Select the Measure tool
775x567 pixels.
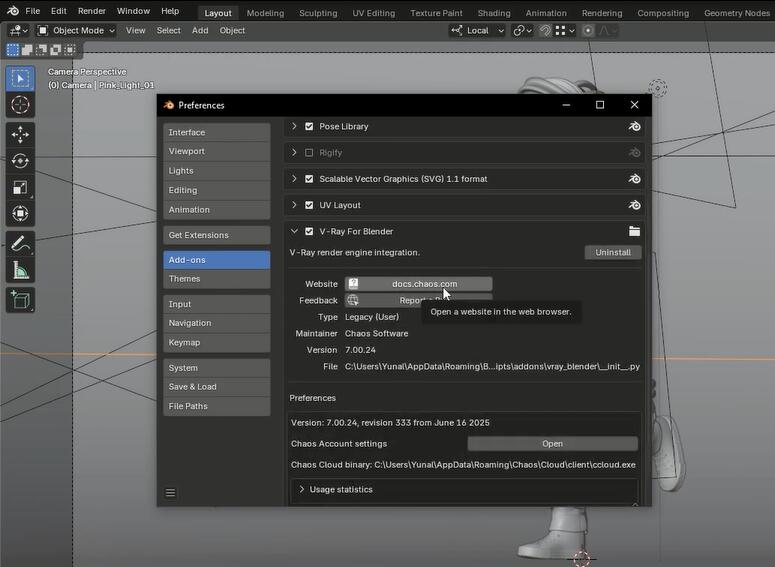tap(20, 270)
